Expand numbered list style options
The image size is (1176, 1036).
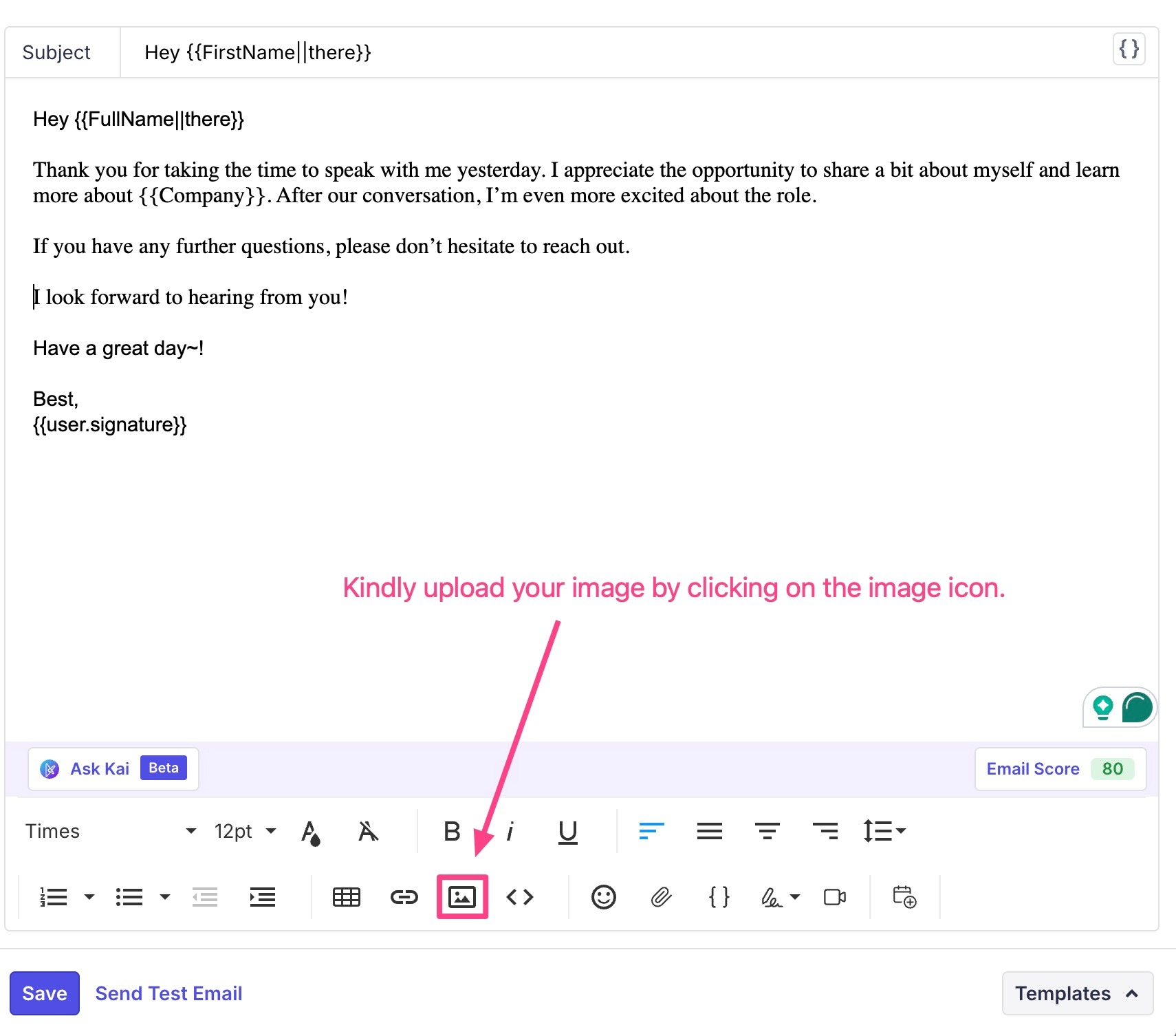[x=89, y=897]
